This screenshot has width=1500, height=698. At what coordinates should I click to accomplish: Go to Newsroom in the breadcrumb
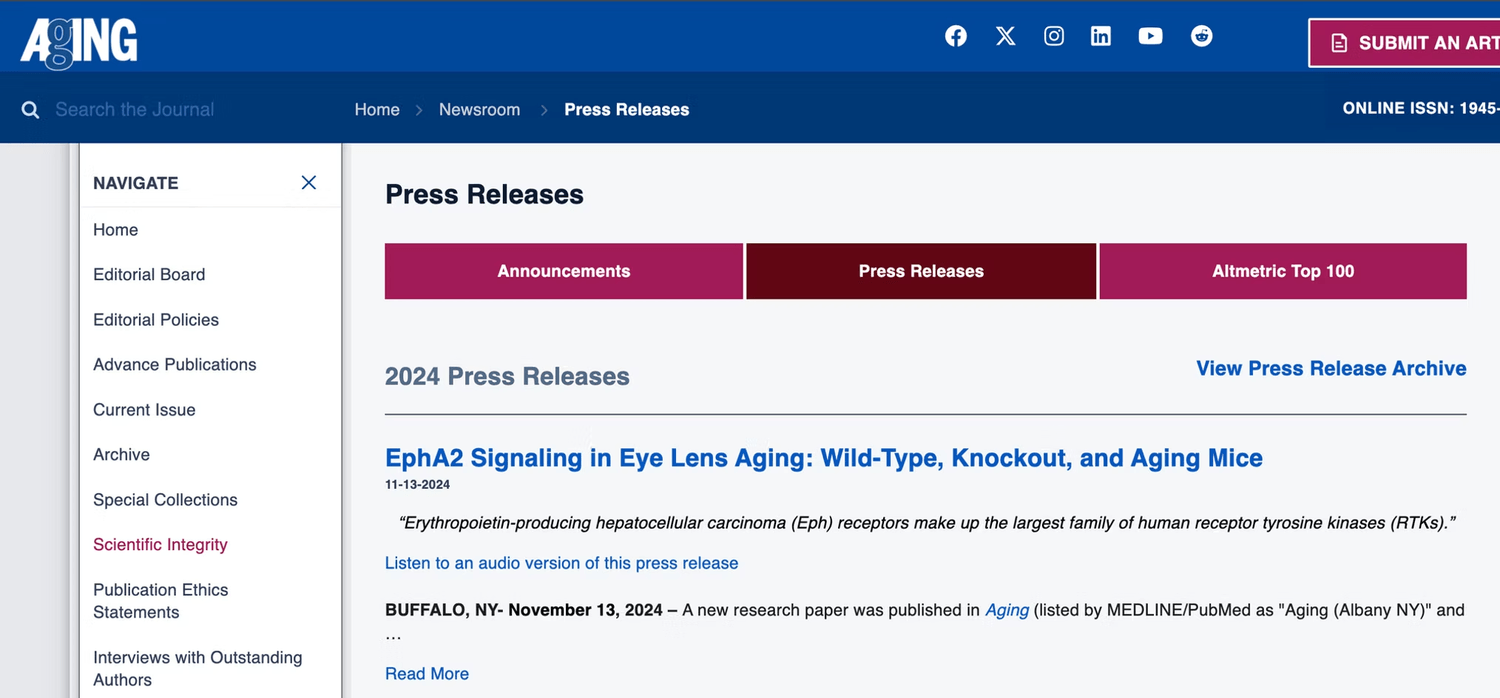tap(479, 110)
